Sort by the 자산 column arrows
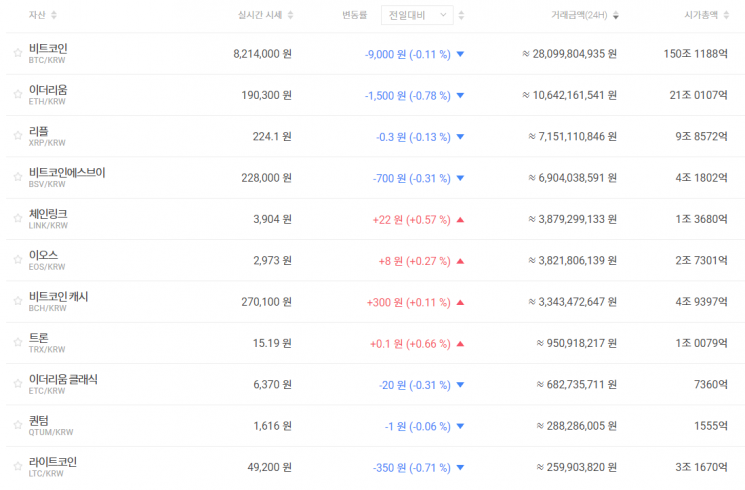This screenshot has height=490, width=745. [54, 15]
